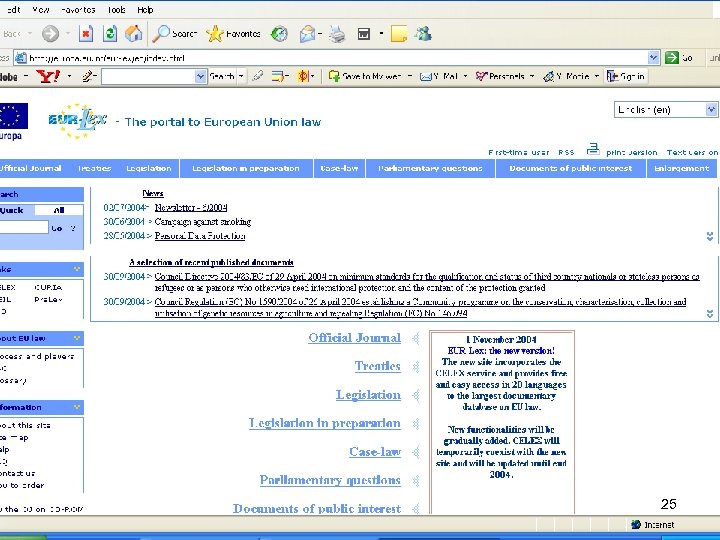Click the EUR-Lex logo
Image resolution: width=720 pixels, height=540 pixels.
click(78, 121)
